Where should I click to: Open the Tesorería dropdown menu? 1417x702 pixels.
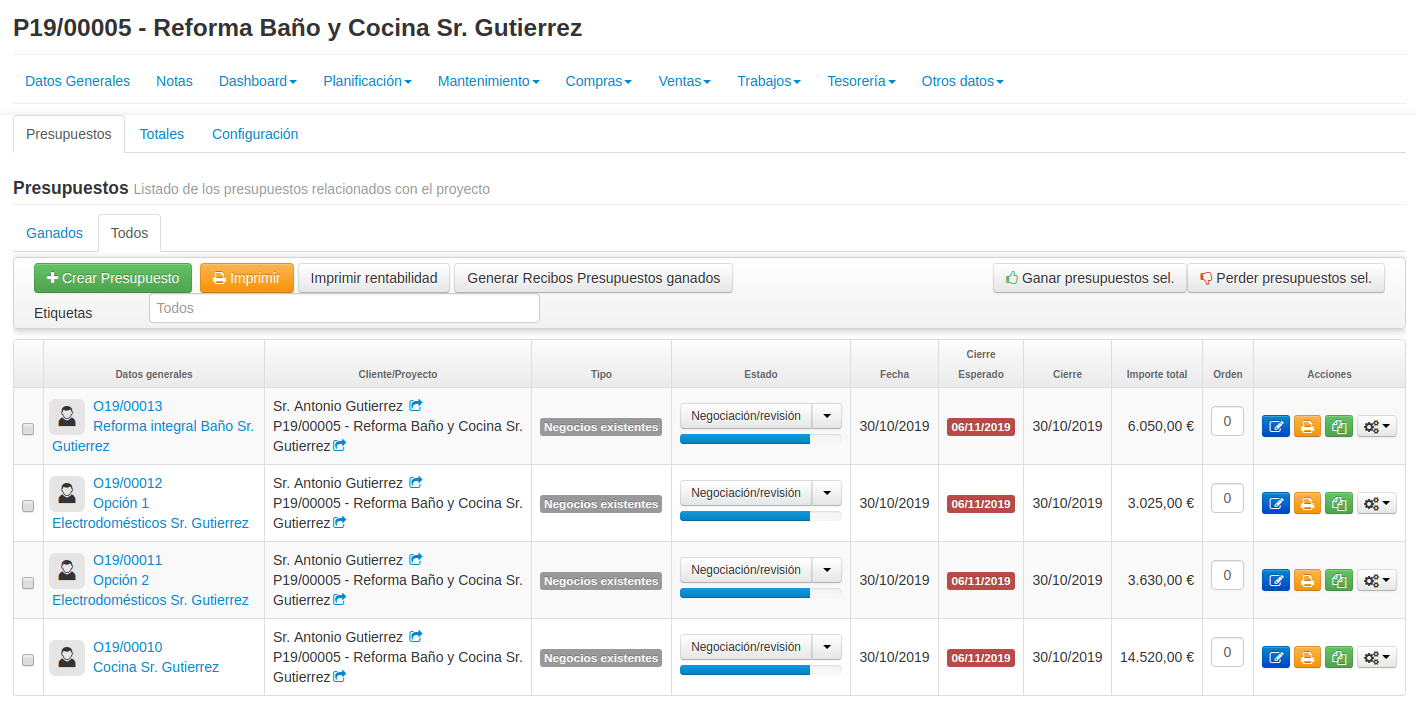[861, 81]
